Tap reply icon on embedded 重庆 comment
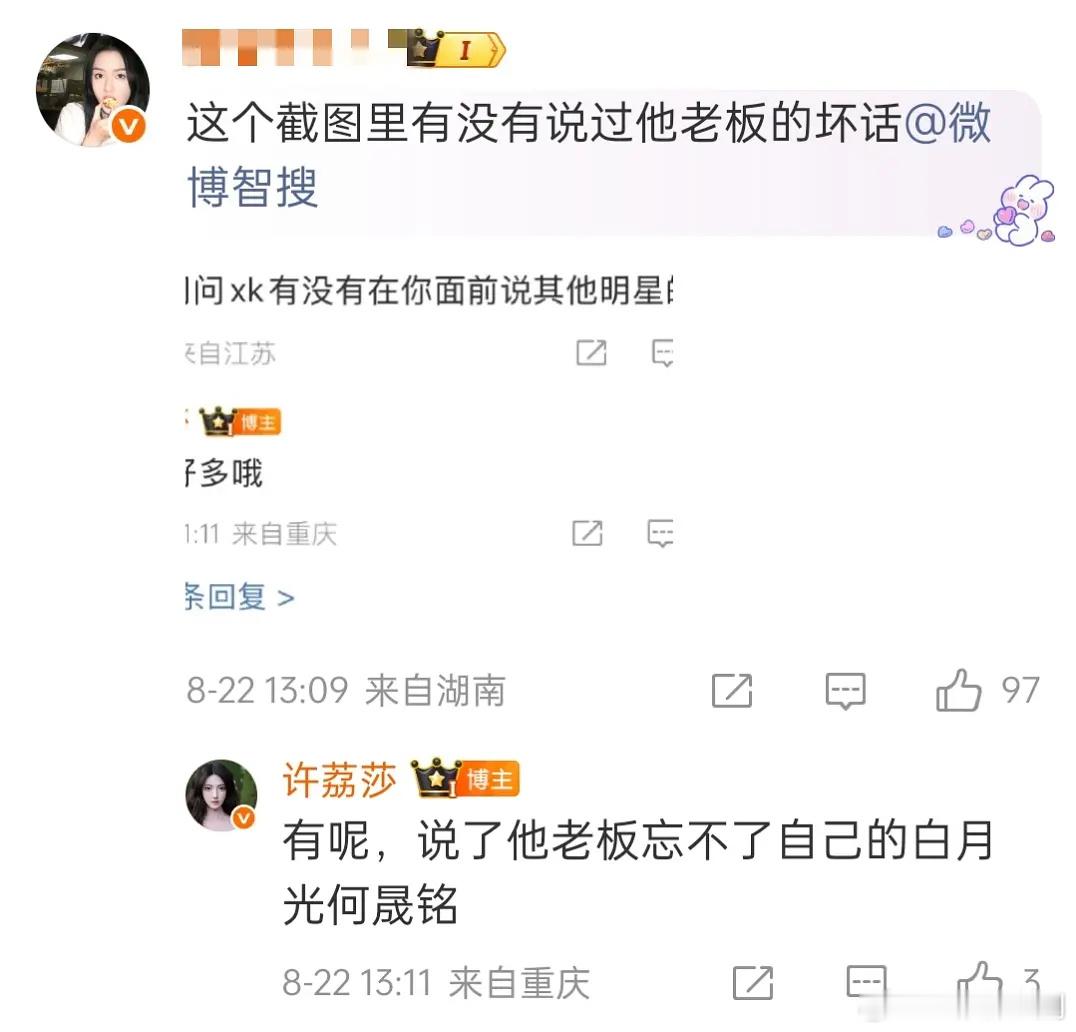This screenshot has height=1032, width=1076. point(660,533)
